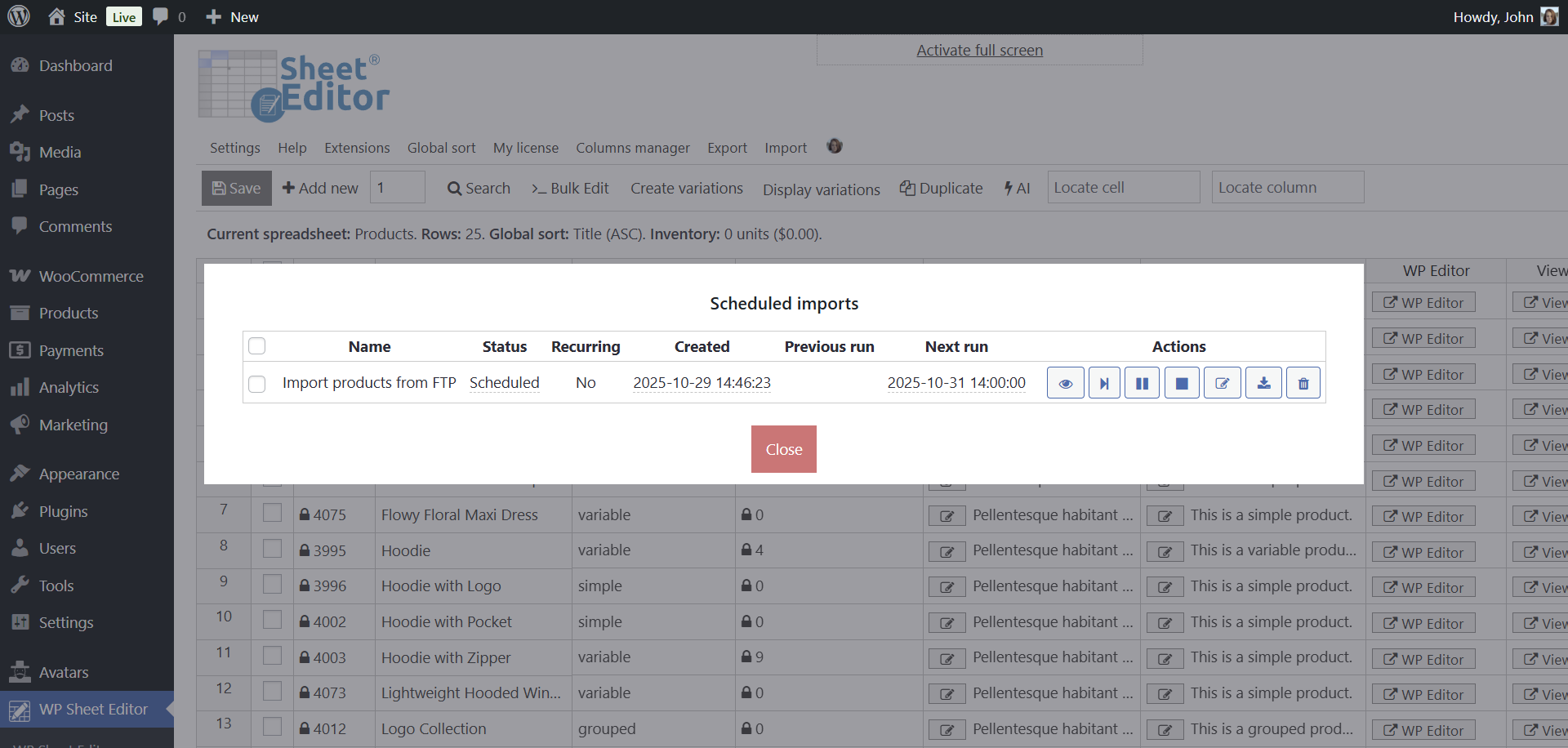
Task: Stop the FTP scheduled import
Action: pyautogui.click(x=1181, y=383)
